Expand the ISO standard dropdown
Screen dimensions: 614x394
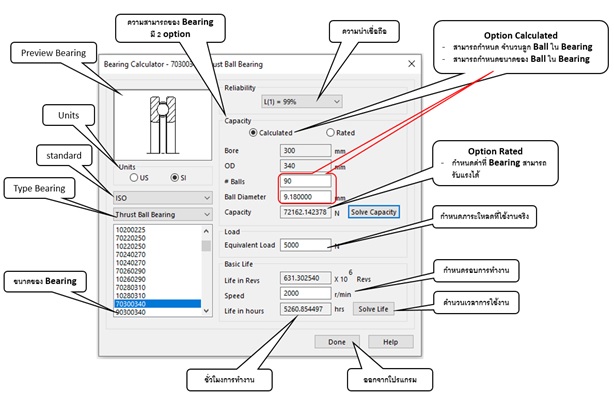click(x=163, y=198)
